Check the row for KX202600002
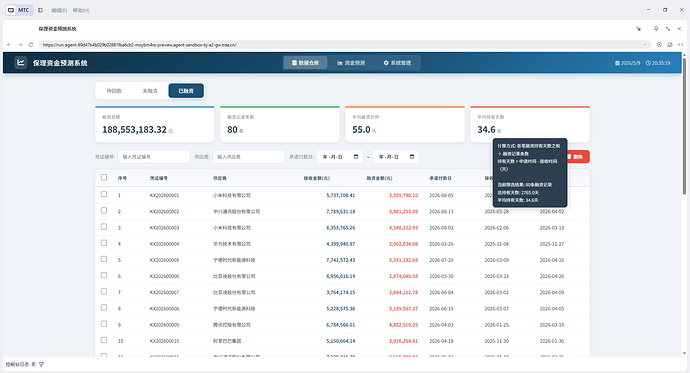690x373 pixels. (104, 210)
